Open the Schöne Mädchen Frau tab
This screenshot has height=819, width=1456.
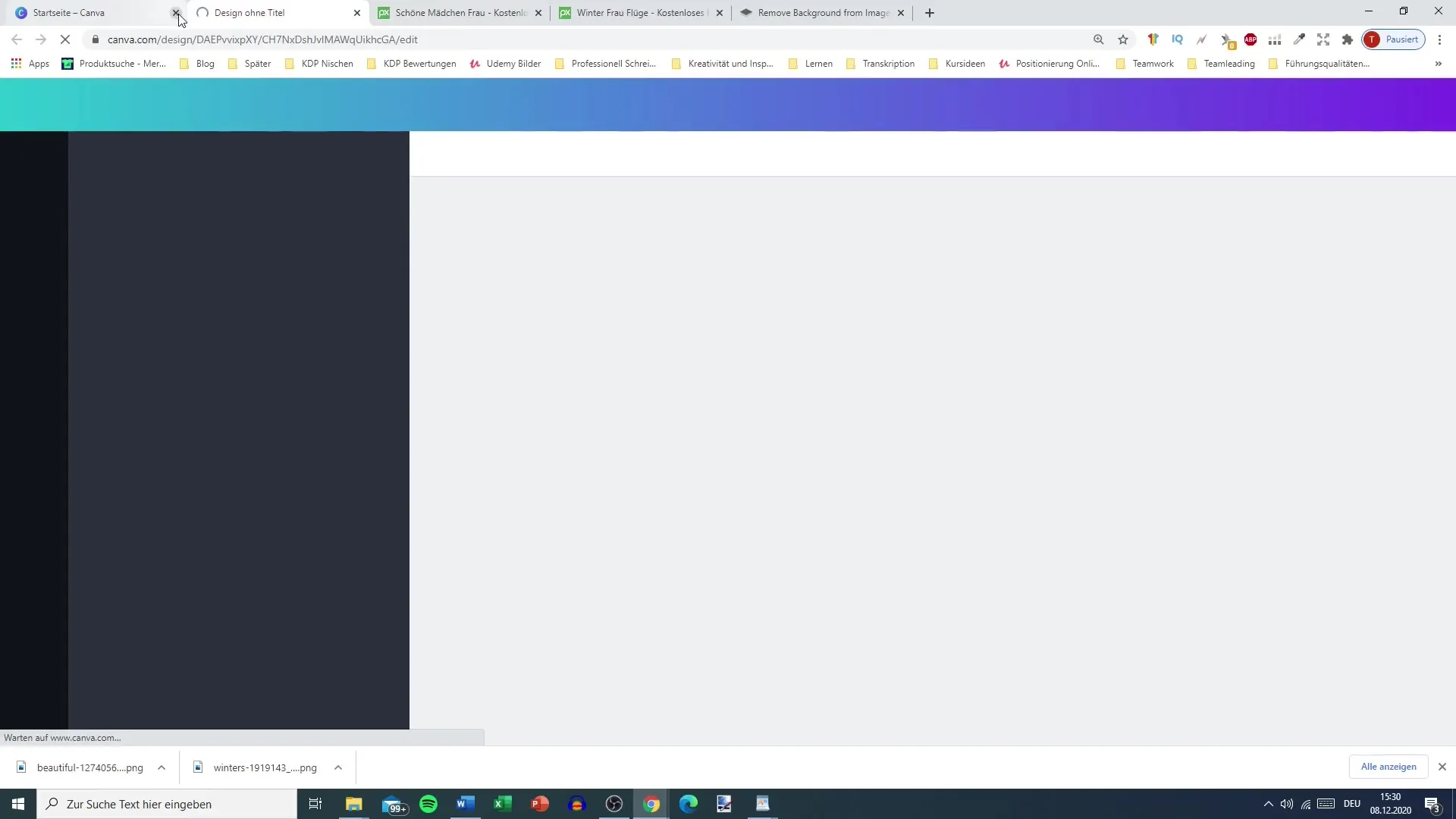[x=453, y=13]
